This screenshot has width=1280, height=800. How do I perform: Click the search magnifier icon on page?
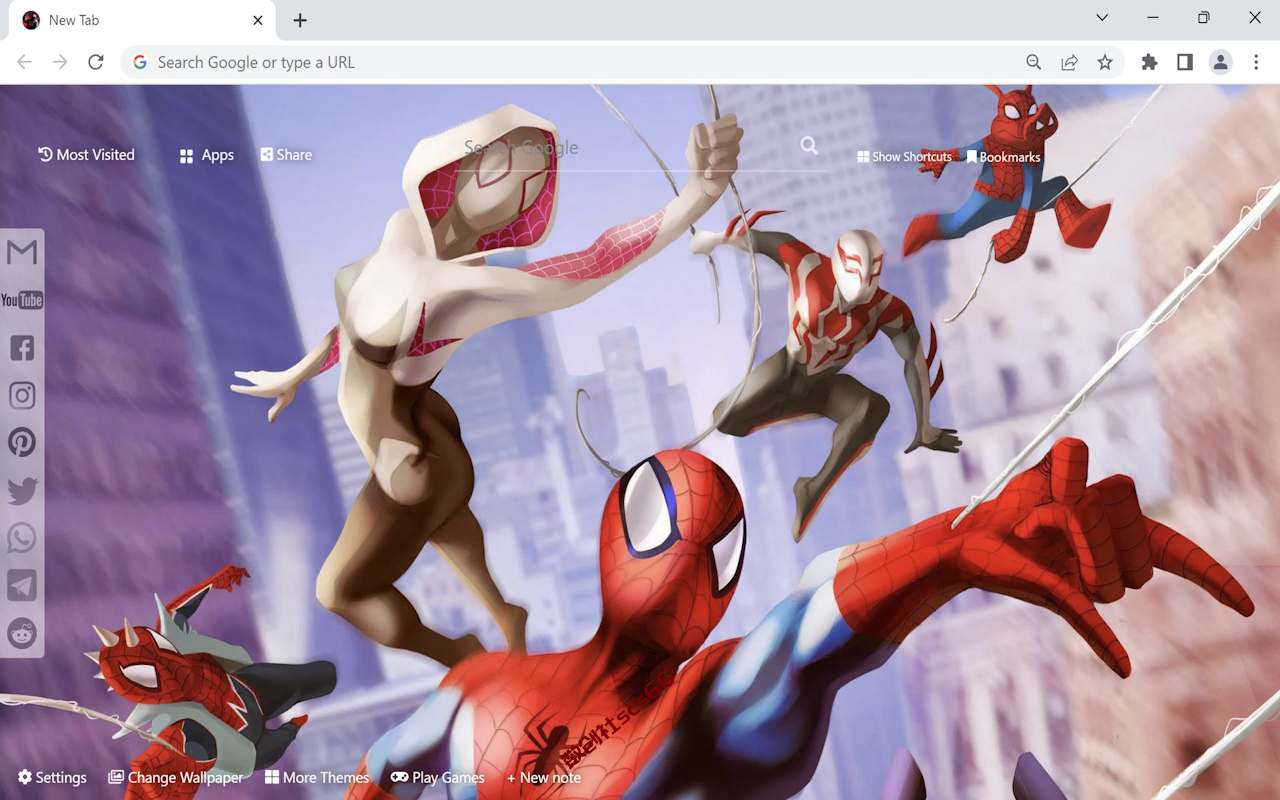809,146
